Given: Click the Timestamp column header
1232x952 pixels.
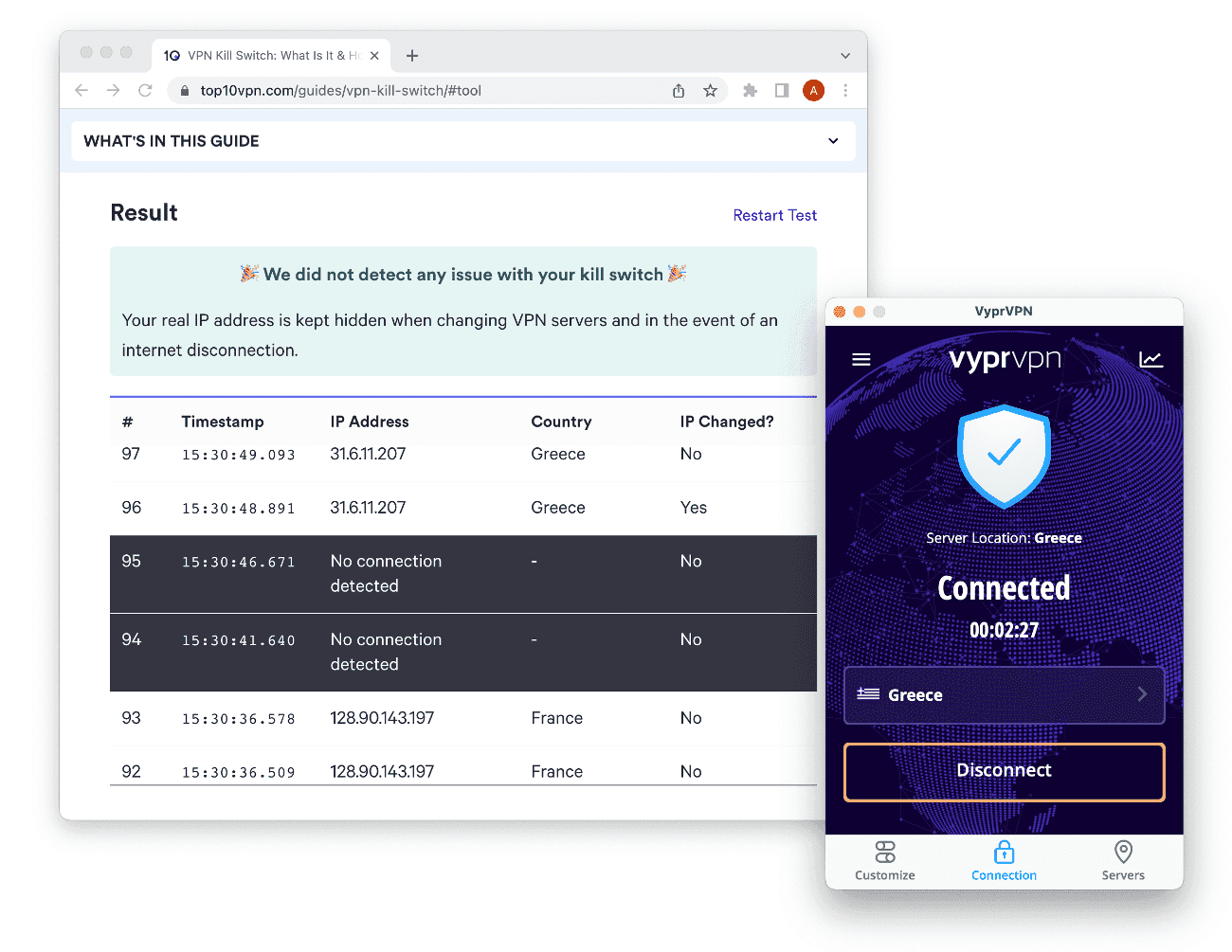Looking at the screenshot, I should click(223, 422).
